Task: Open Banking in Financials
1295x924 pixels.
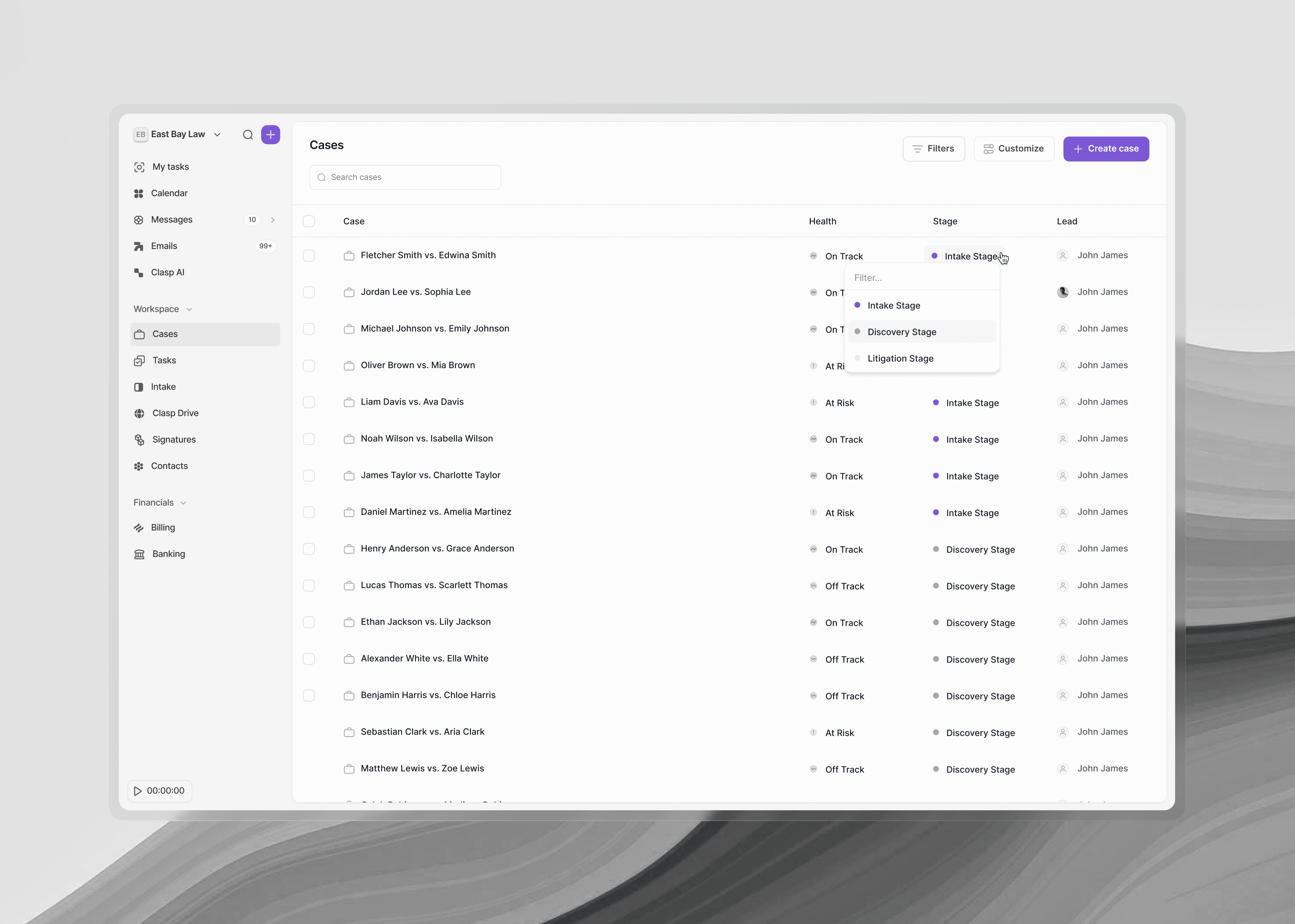Action: click(168, 554)
